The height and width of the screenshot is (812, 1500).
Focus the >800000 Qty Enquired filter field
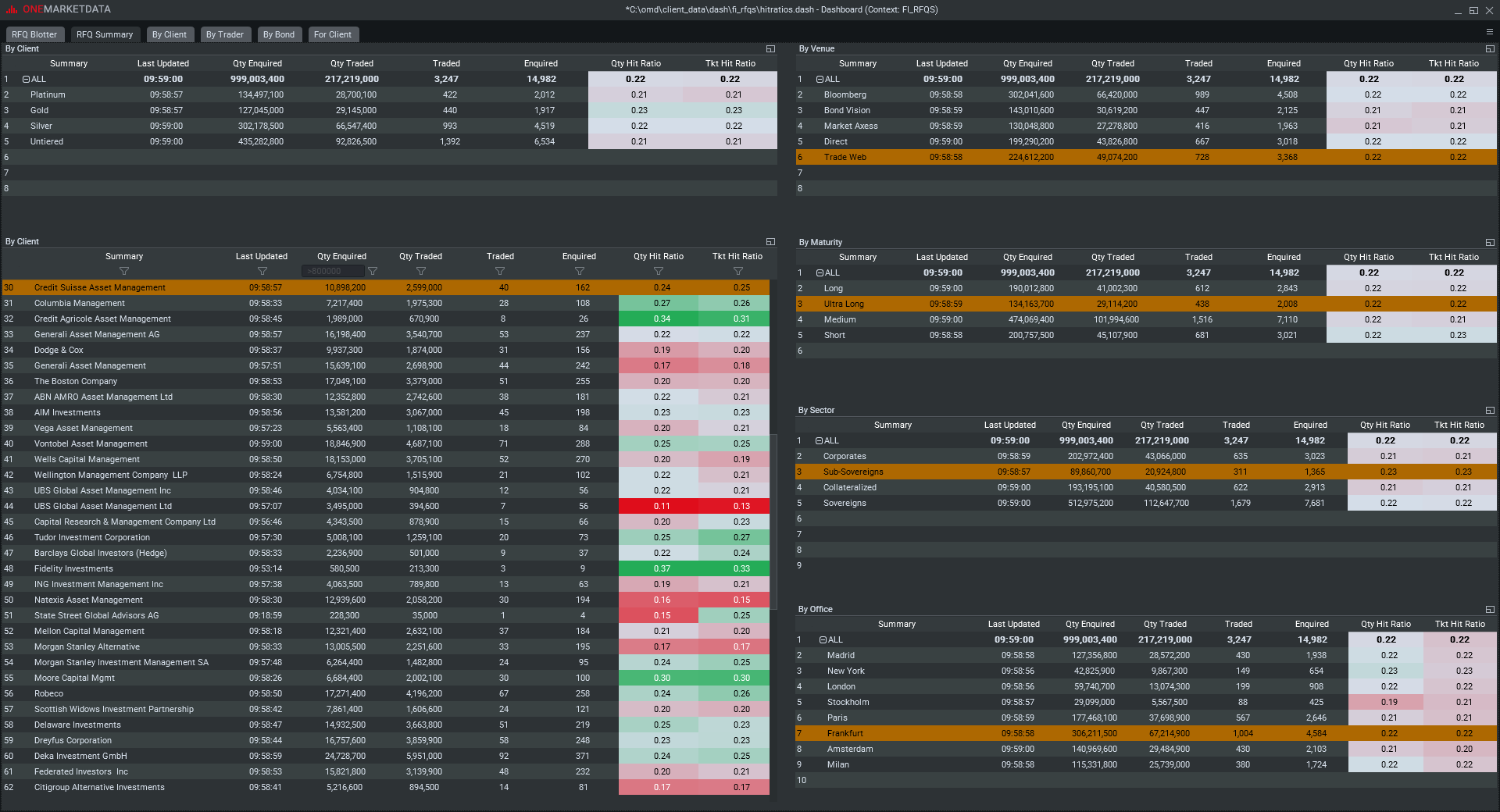(333, 271)
